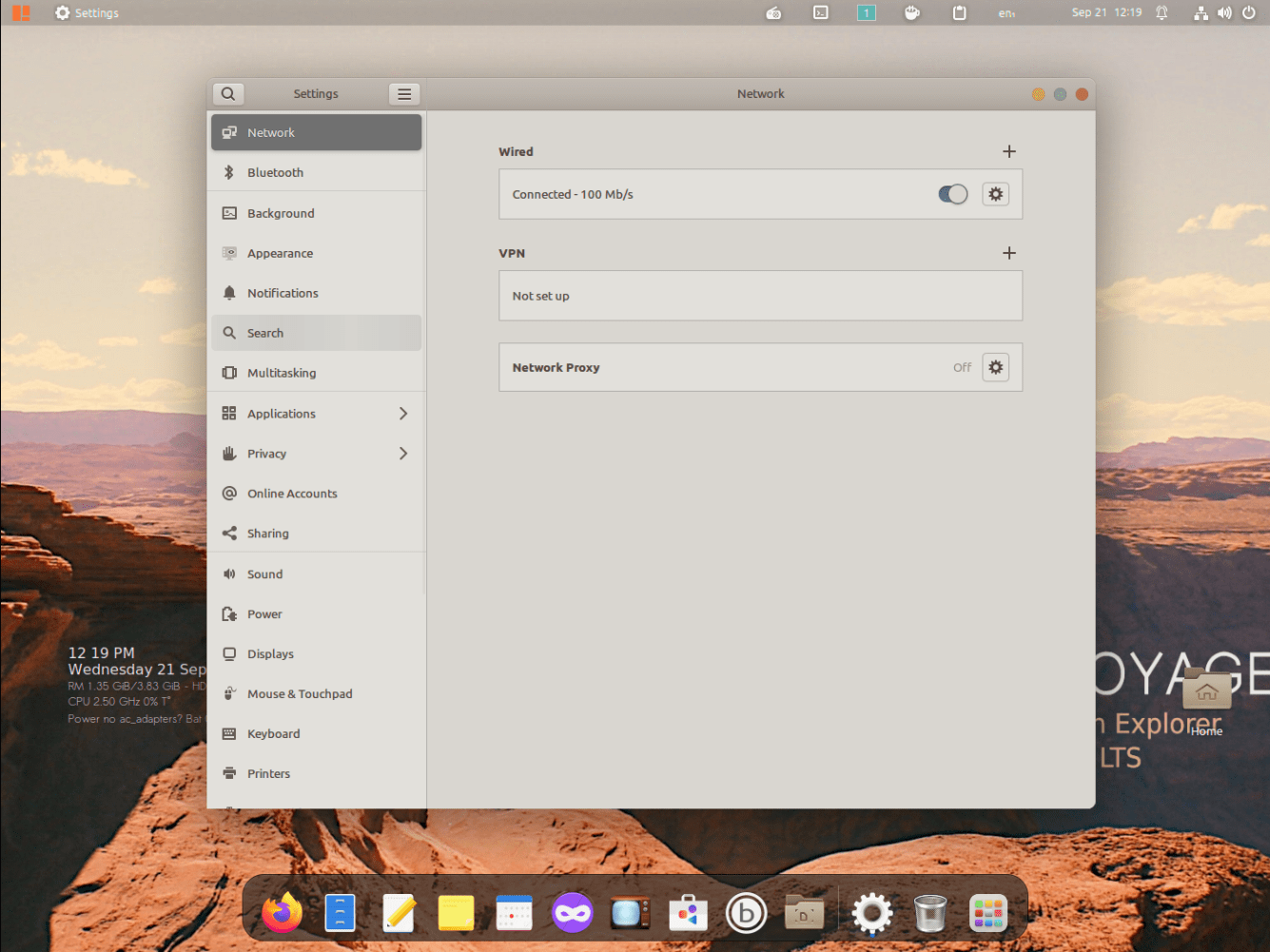
Task: Go to the Sound settings section
Action: point(264,573)
